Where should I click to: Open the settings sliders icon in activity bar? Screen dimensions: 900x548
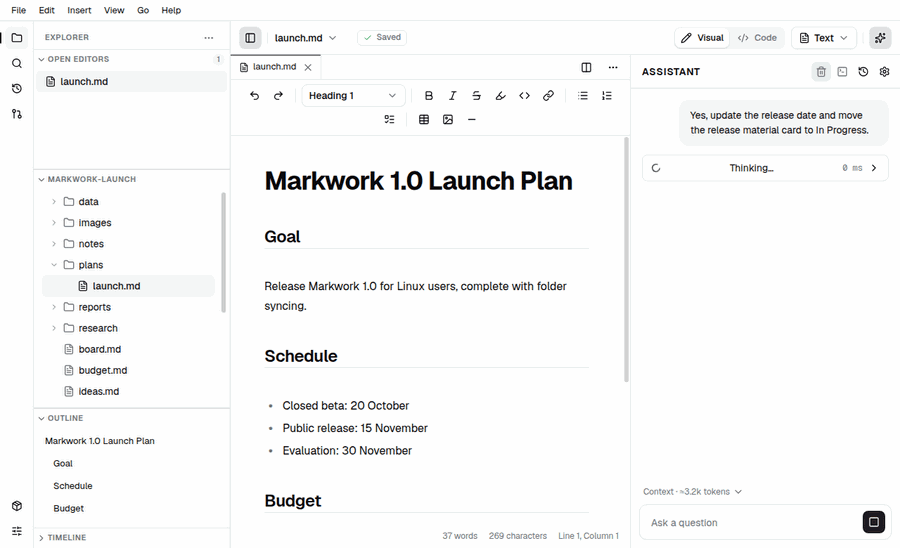pyautogui.click(x=17, y=531)
